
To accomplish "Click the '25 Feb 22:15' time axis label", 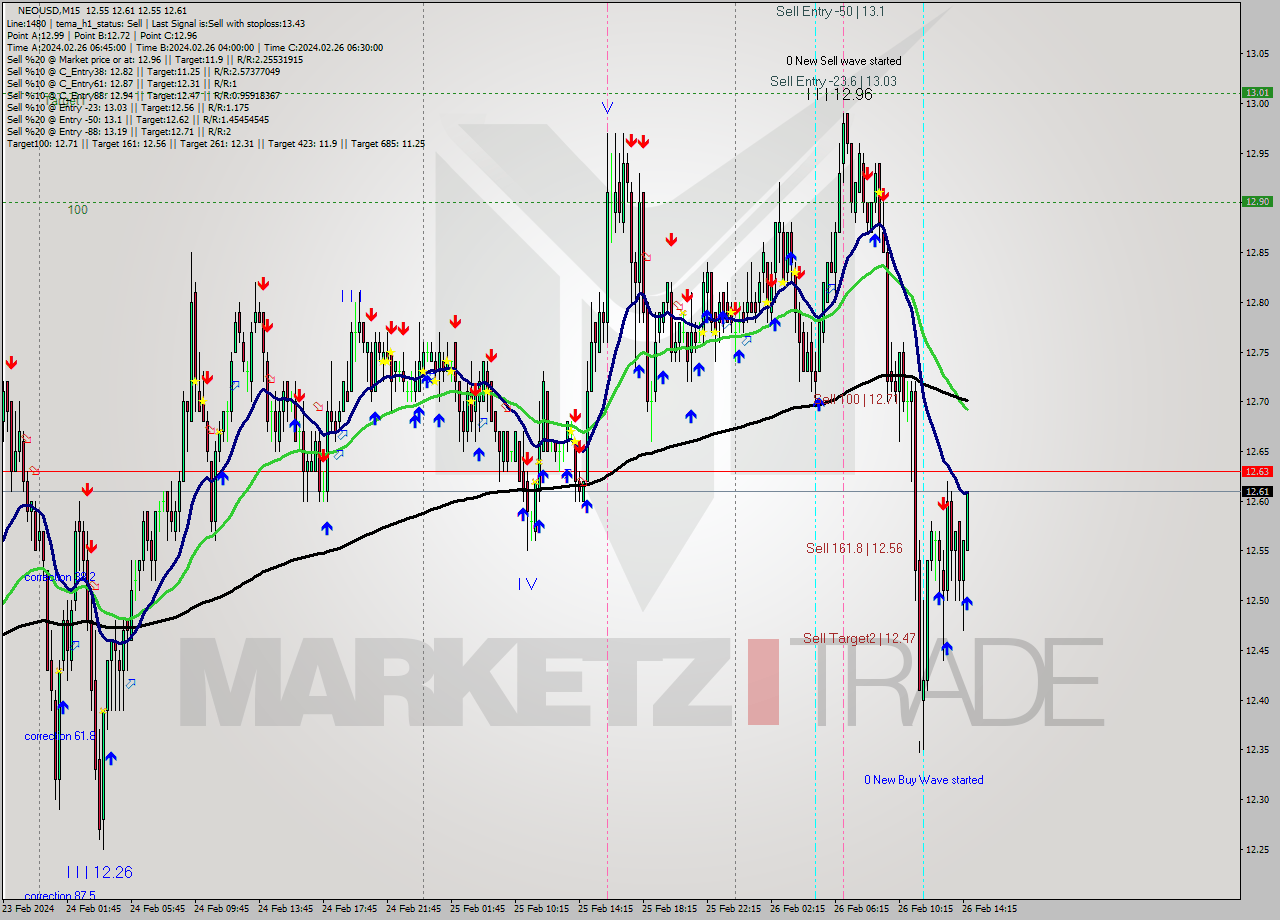I will pyautogui.click(x=733, y=909).
